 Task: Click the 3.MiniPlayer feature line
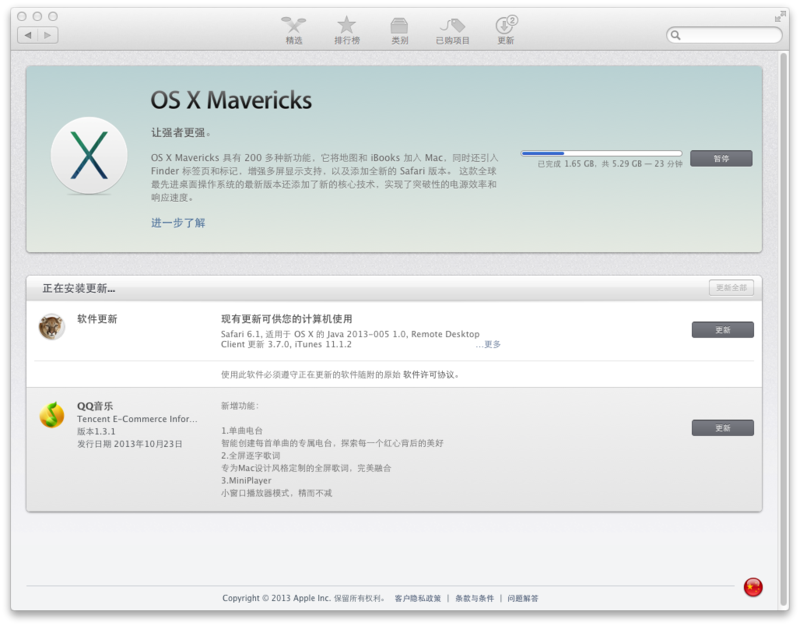pos(246,481)
